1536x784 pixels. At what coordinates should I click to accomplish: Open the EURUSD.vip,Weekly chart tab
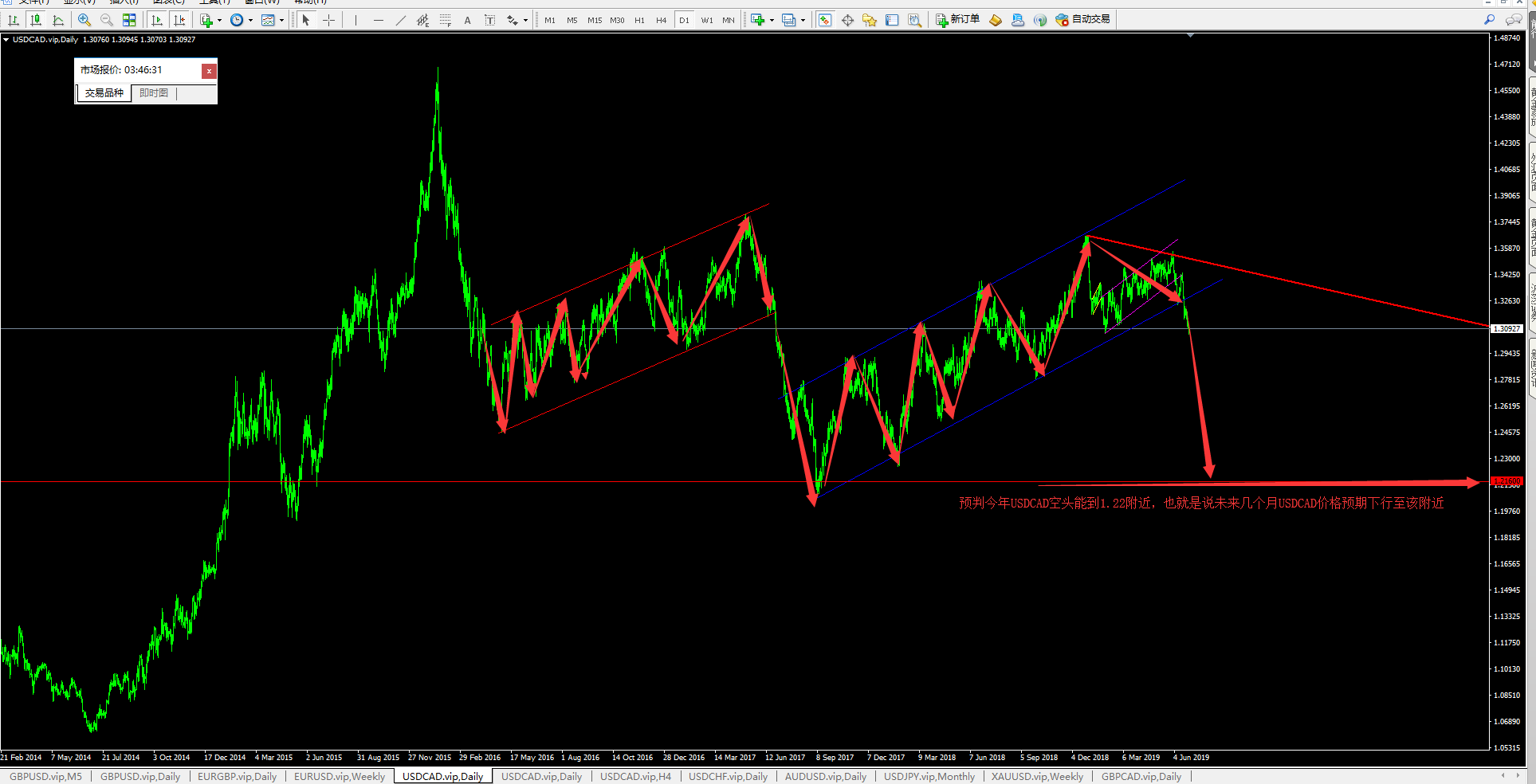pyautogui.click(x=340, y=776)
